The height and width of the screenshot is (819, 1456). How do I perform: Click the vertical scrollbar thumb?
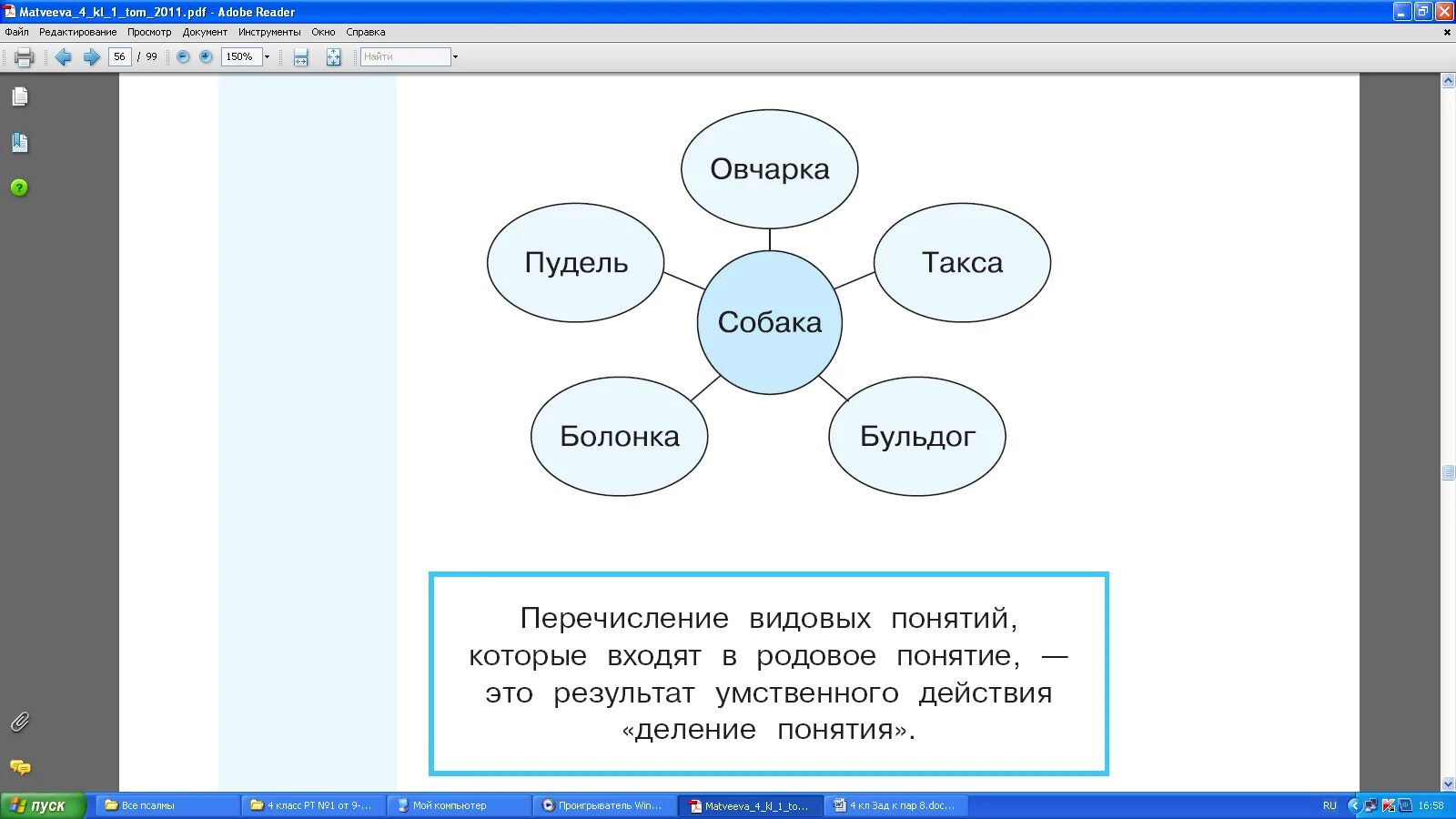coord(1448,472)
